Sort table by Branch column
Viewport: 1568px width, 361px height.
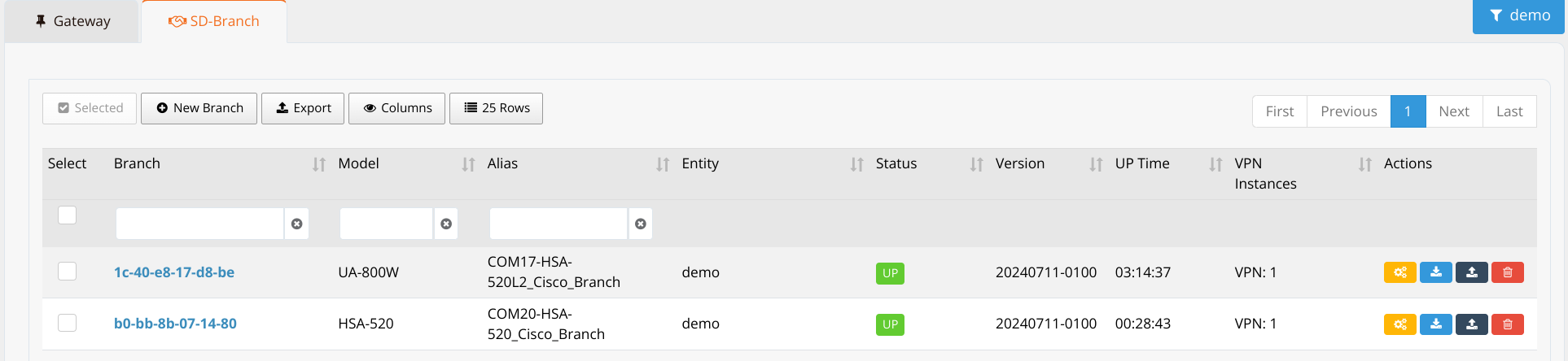click(x=319, y=164)
